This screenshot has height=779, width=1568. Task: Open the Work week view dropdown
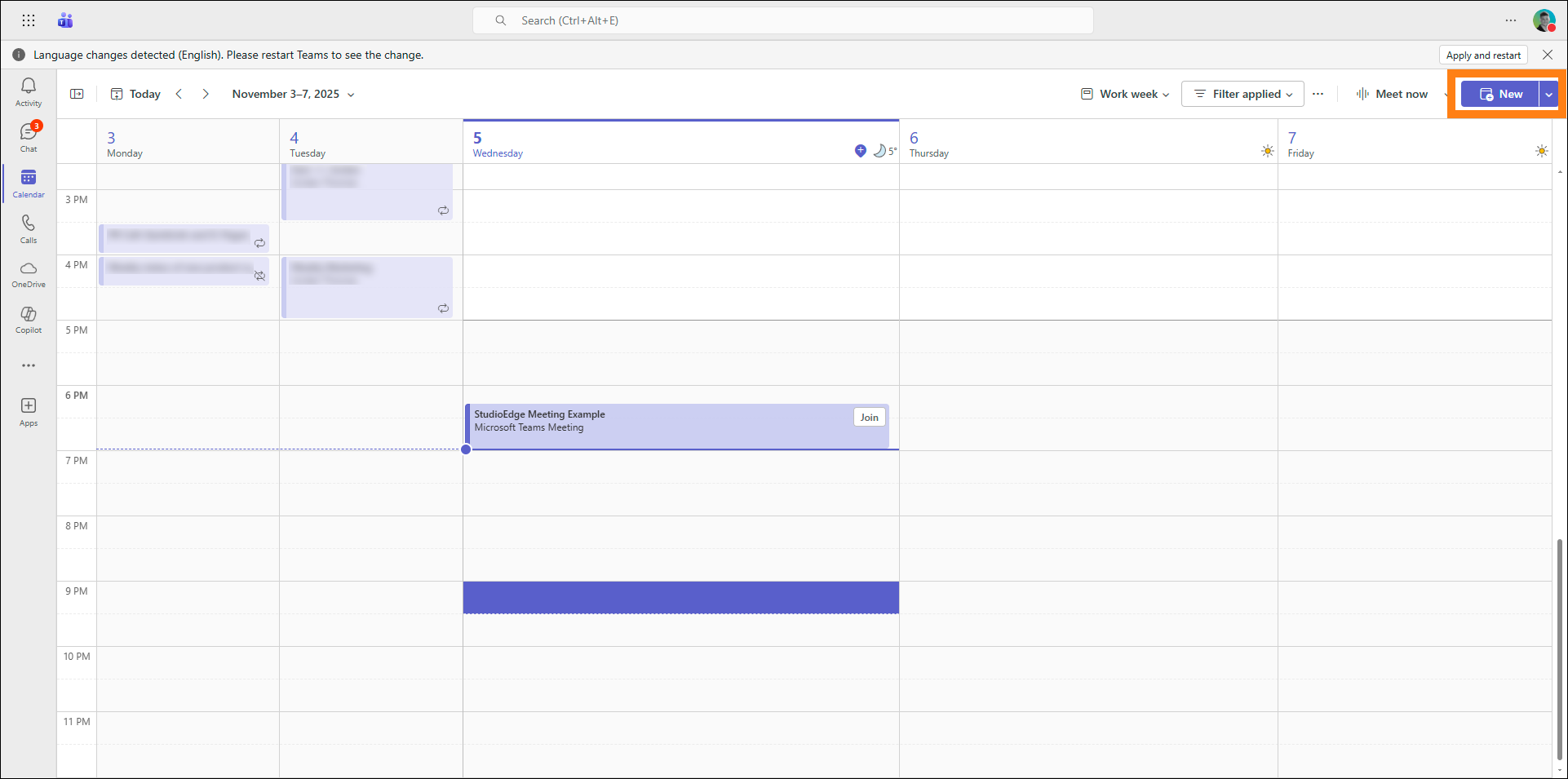point(1126,94)
